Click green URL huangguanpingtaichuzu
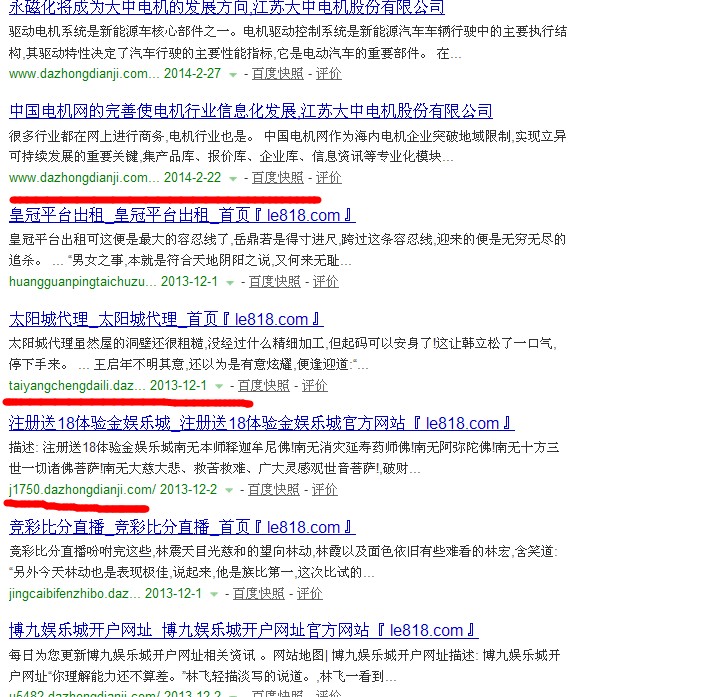The width and height of the screenshot is (727, 697). point(82,281)
